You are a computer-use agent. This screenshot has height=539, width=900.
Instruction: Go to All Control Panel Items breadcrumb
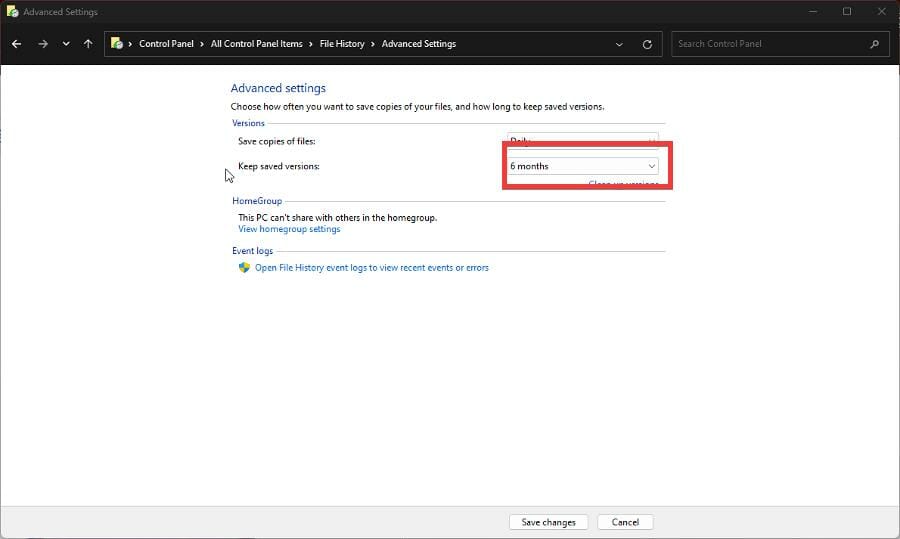click(256, 44)
